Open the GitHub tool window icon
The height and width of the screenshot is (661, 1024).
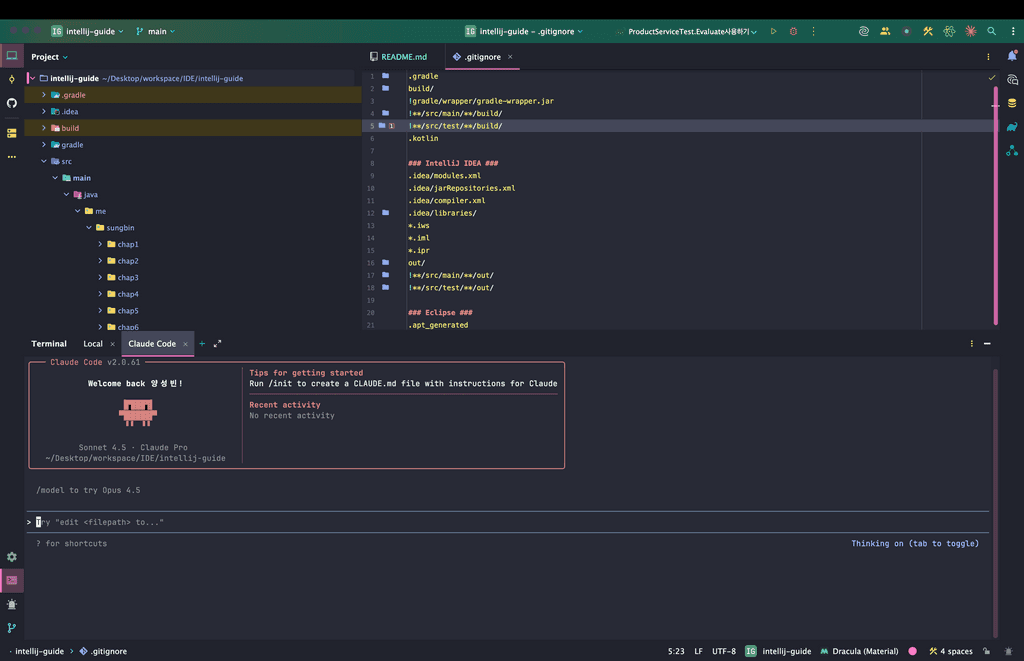12,103
